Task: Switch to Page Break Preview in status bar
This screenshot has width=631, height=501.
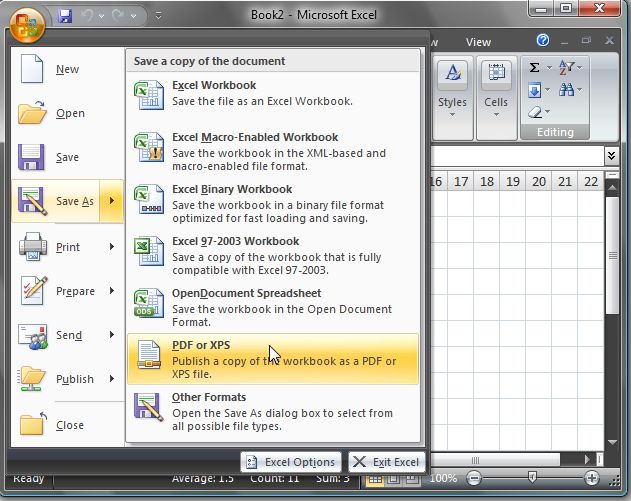Action: [x=412, y=479]
